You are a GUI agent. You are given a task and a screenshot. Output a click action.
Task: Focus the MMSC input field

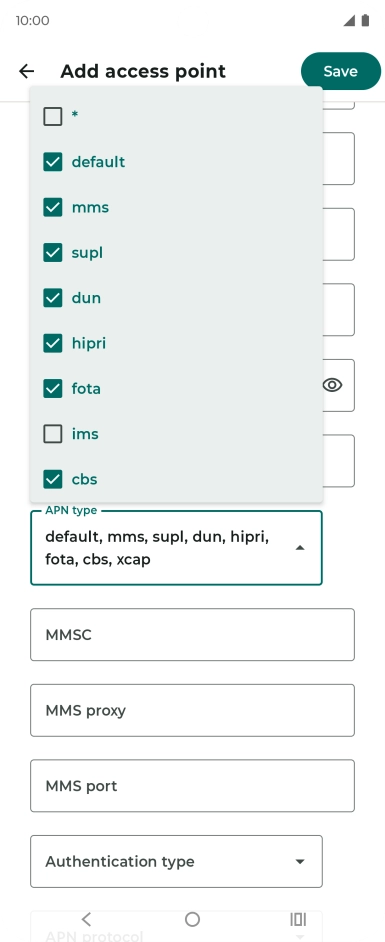tap(192, 635)
